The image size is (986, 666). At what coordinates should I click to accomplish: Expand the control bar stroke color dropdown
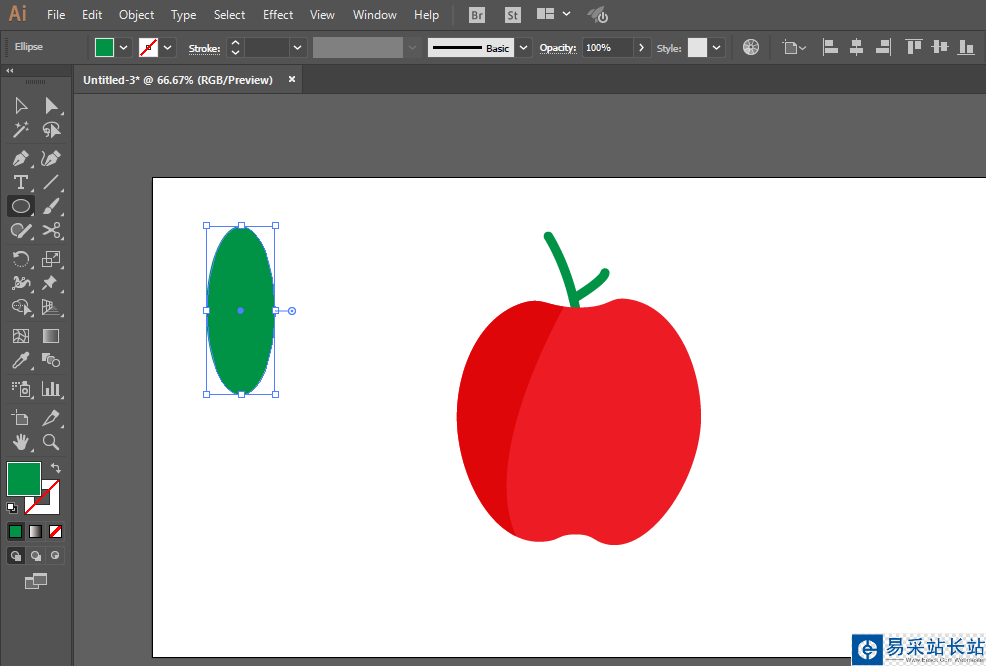point(167,48)
